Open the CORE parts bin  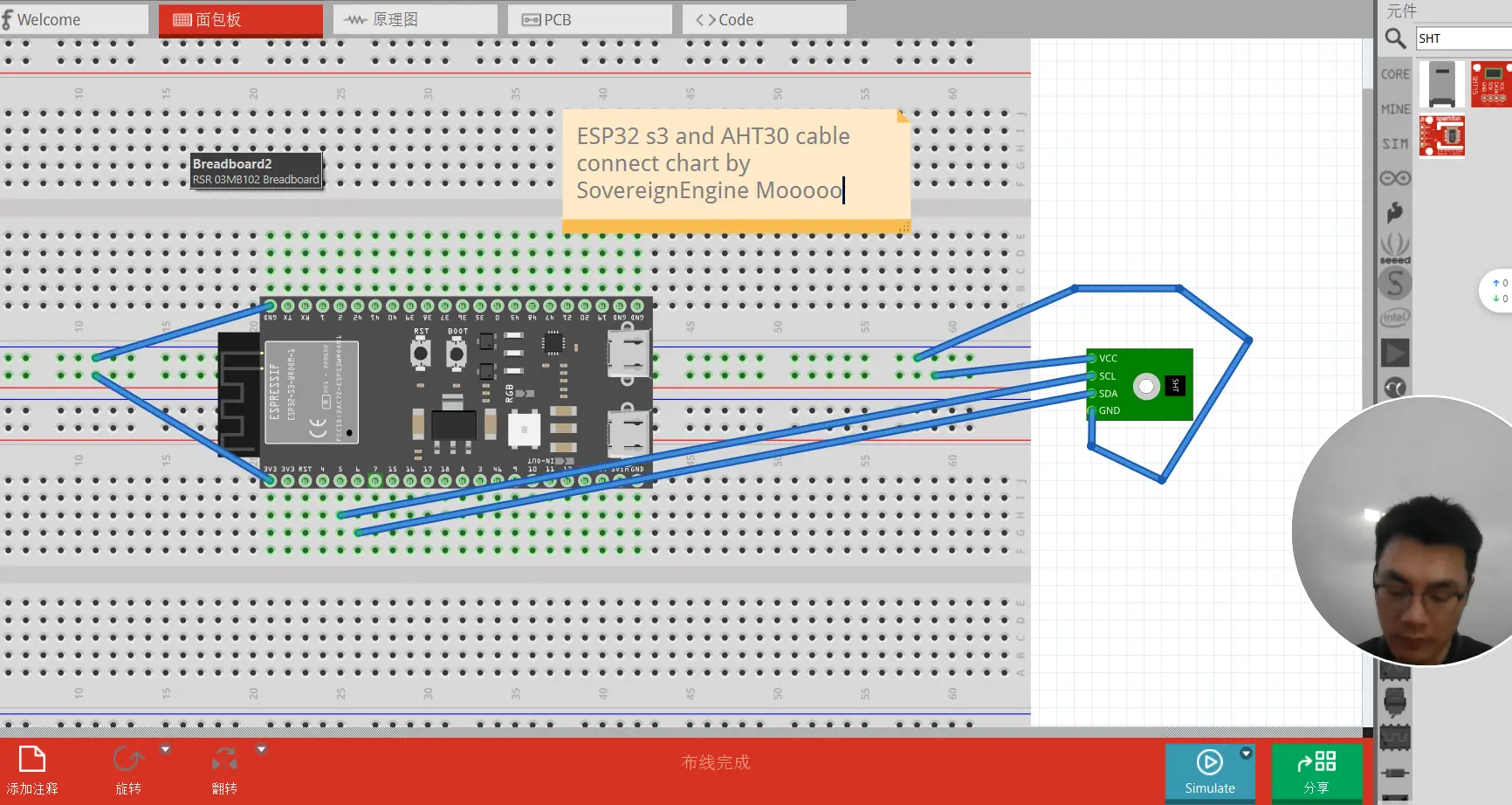(x=1395, y=74)
